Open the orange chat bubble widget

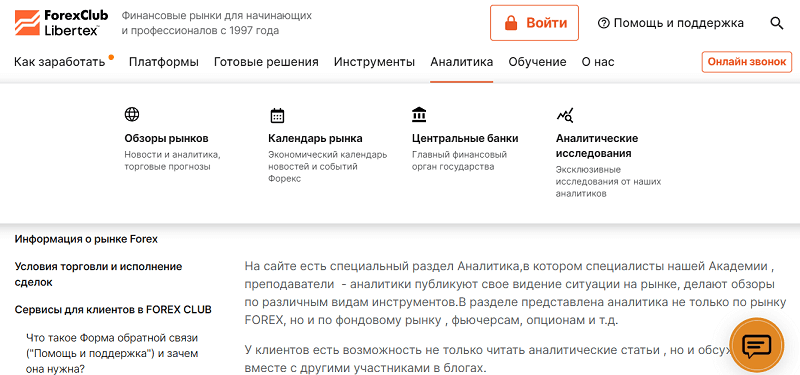(756, 345)
